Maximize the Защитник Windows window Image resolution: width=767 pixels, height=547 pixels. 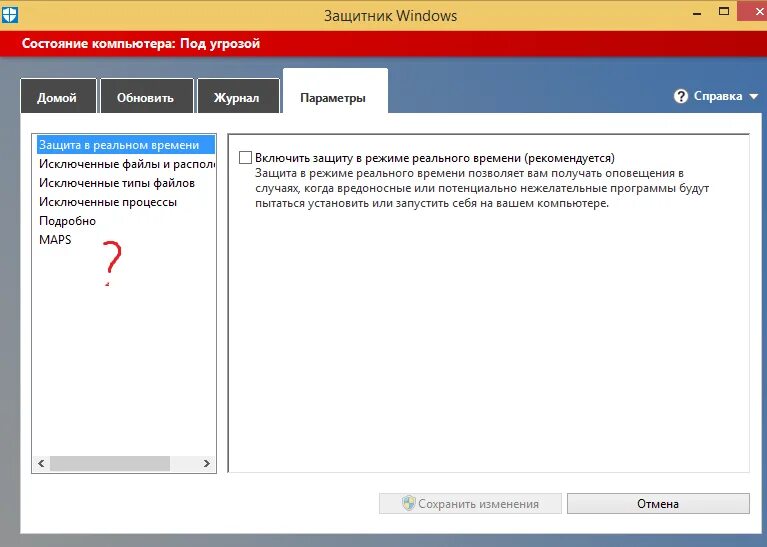click(724, 11)
